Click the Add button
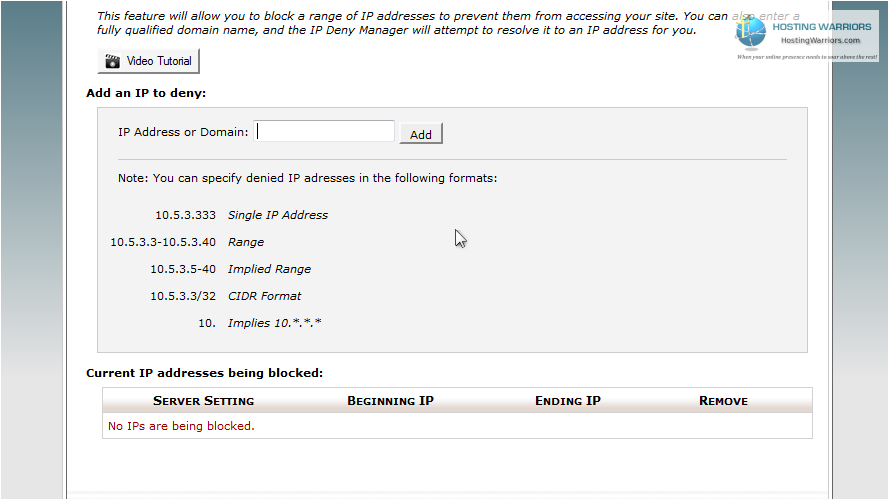Image resolution: width=889 pixels, height=500 pixels. pyautogui.click(x=421, y=134)
